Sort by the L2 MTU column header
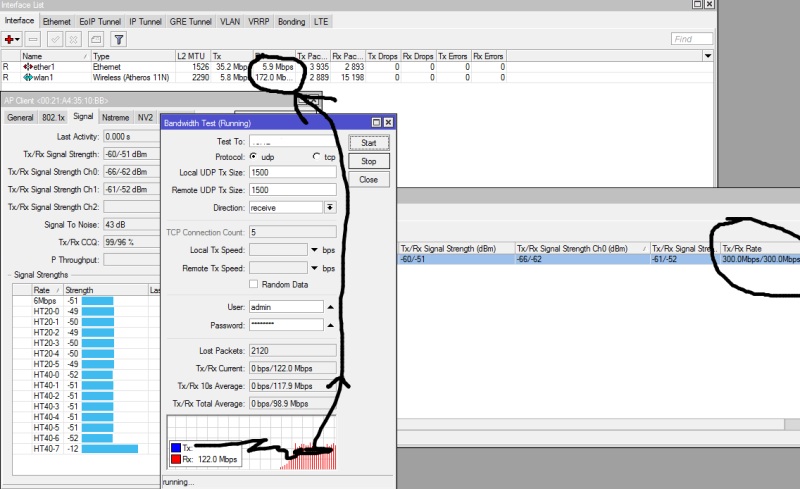 (193, 56)
